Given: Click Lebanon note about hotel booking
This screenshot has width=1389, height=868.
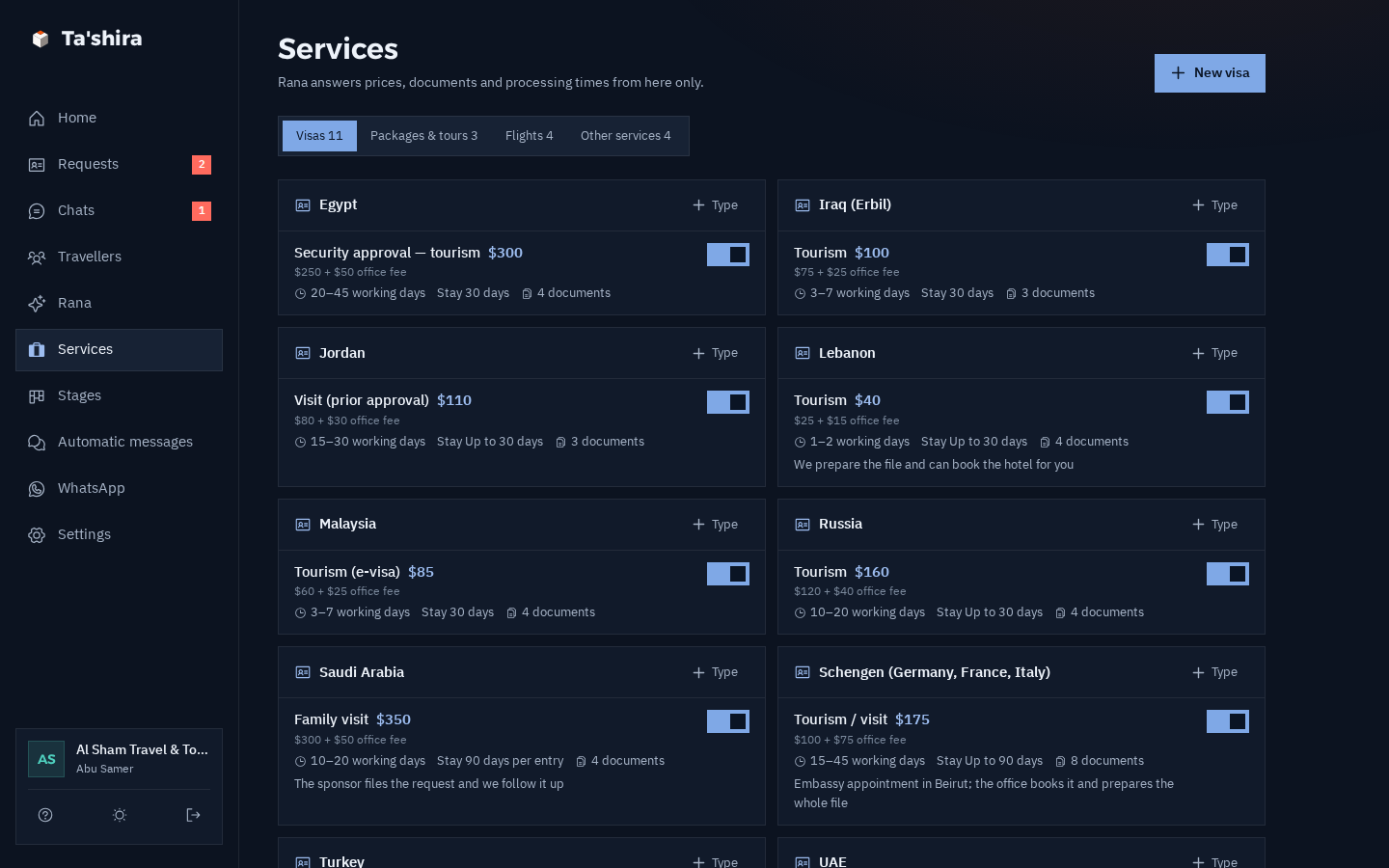Looking at the screenshot, I should coord(934,465).
